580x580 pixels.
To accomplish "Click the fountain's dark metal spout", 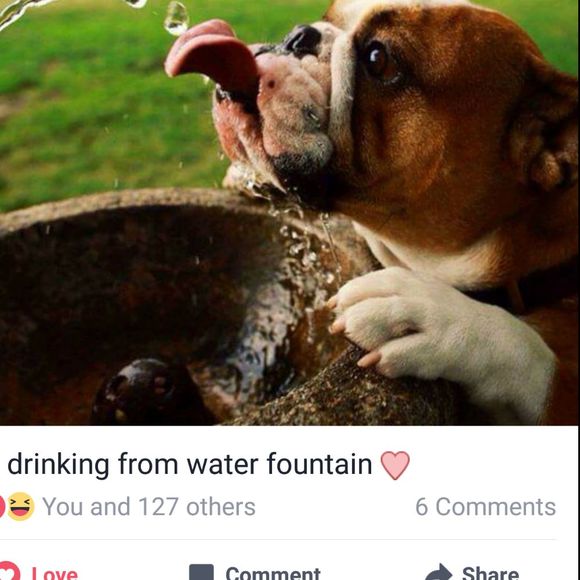I will pyautogui.click(x=148, y=392).
